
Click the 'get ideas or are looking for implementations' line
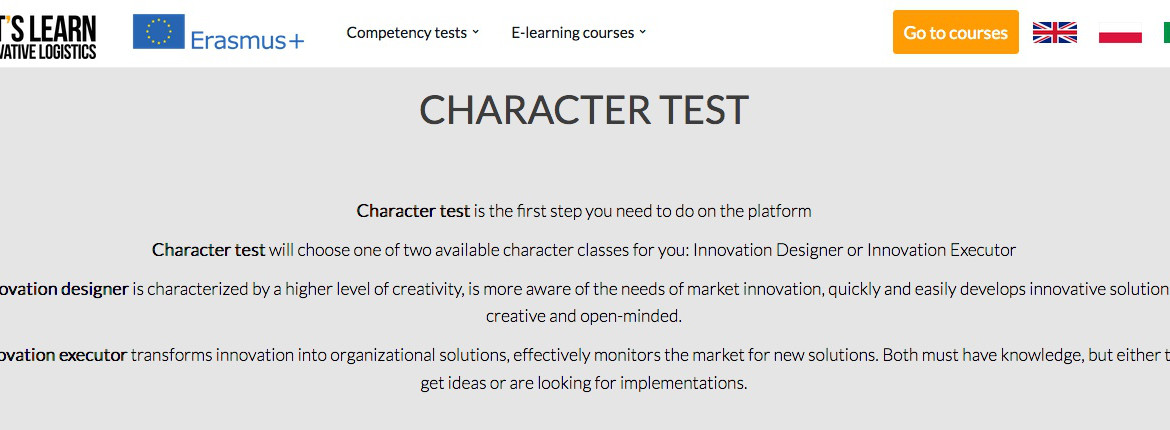[584, 384]
